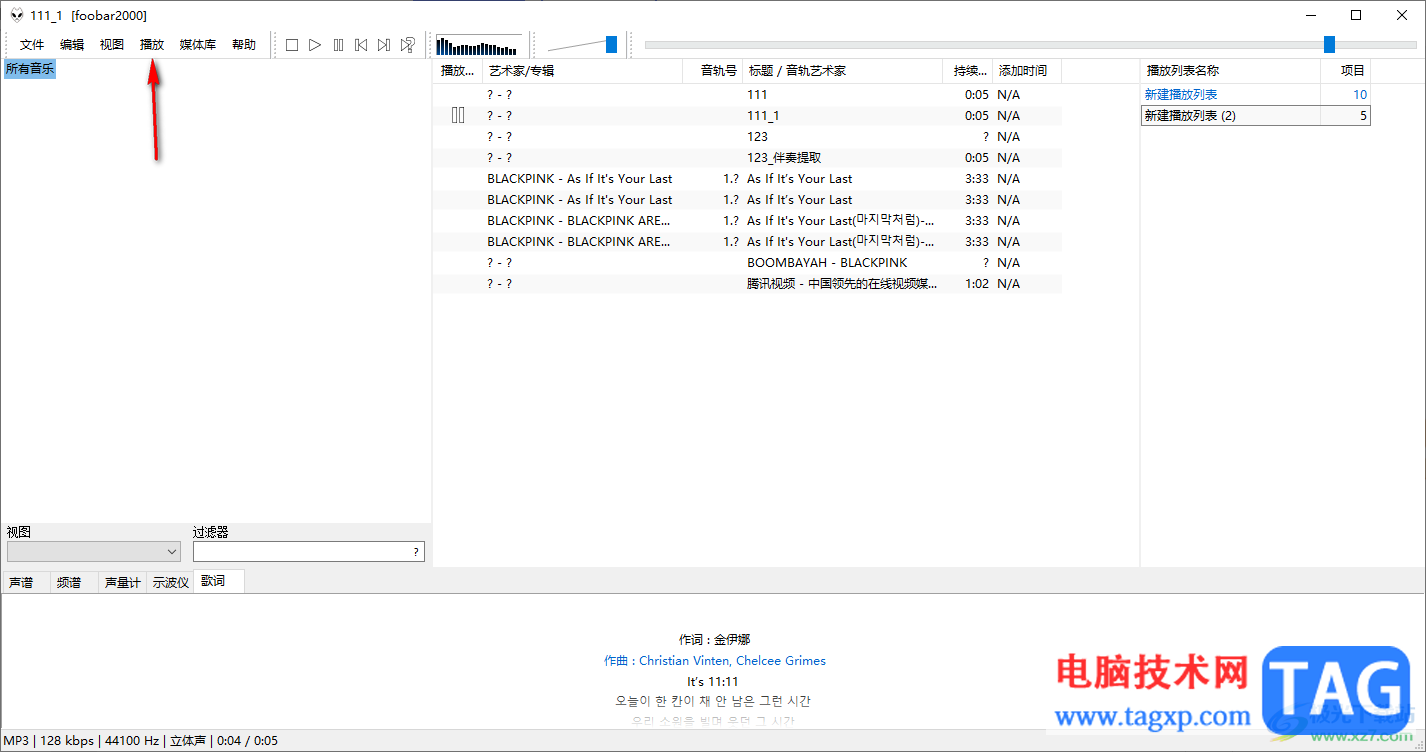Switch to the 声量计 tab
Image resolution: width=1426 pixels, height=752 pixels.
coord(122,582)
